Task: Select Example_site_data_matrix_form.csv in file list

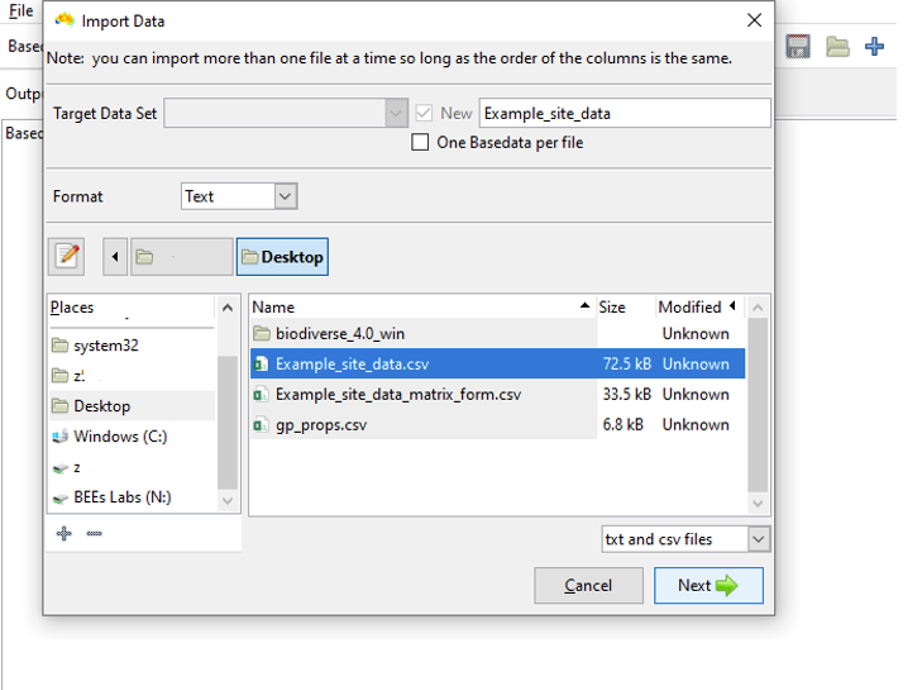Action: pos(398,395)
